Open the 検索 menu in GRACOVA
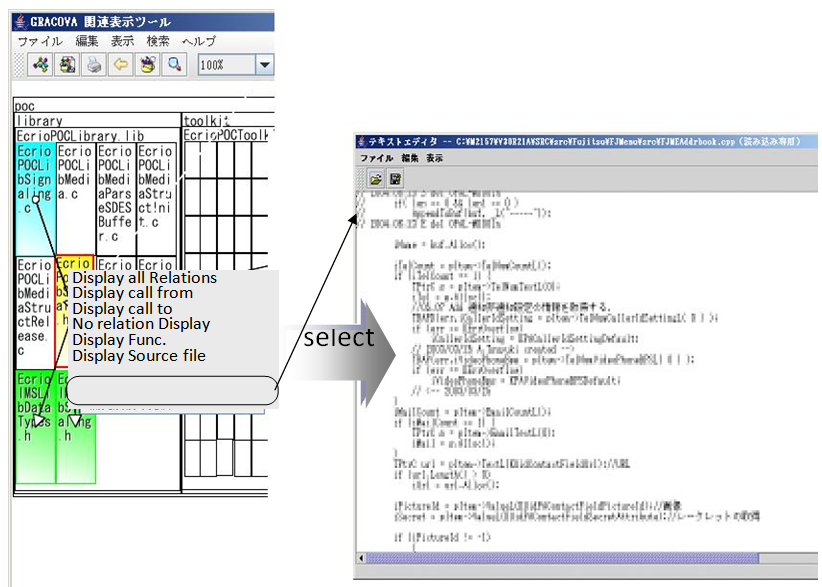 (x=157, y=41)
